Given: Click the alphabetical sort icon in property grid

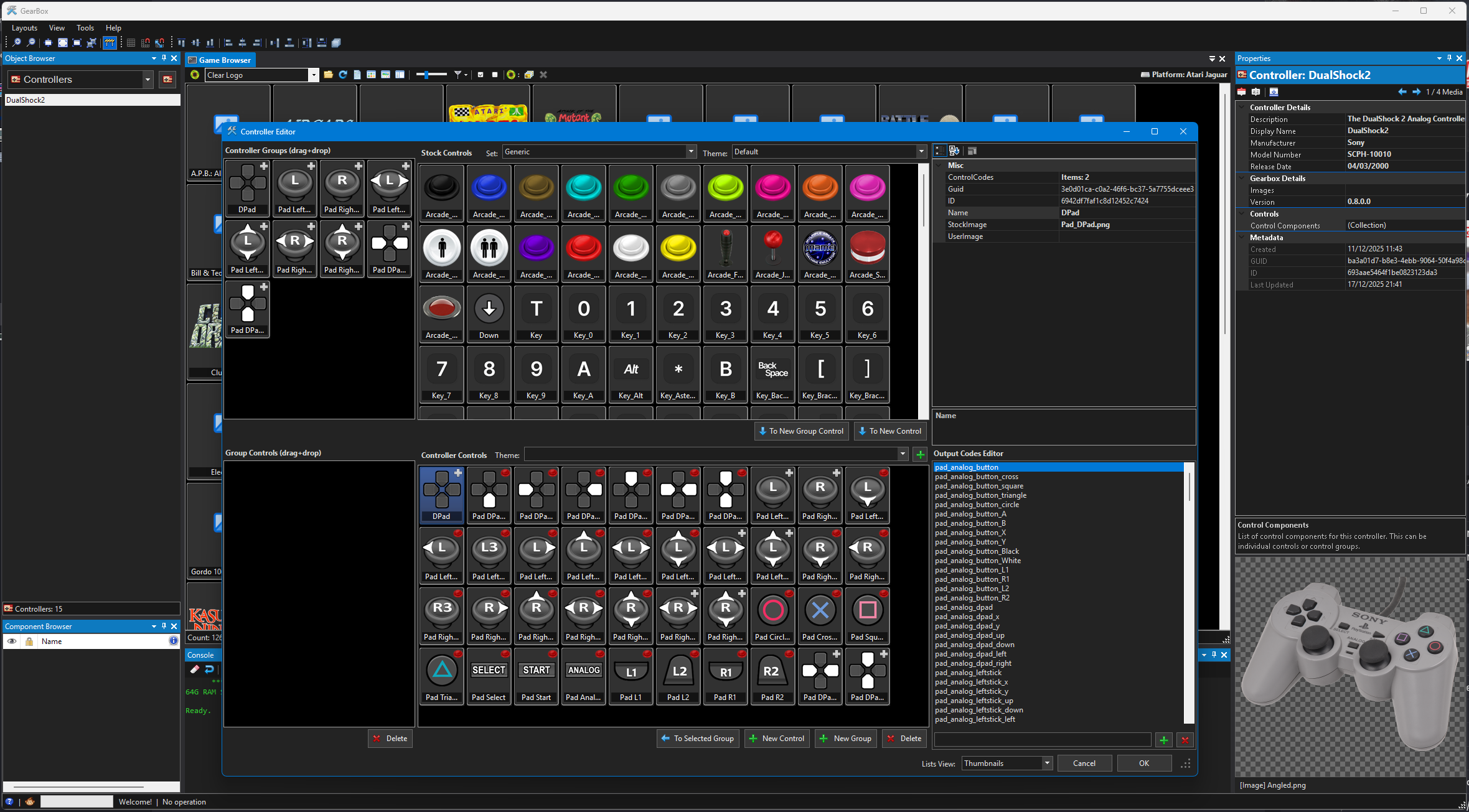Looking at the screenshot, I should [x=954, y=151].
